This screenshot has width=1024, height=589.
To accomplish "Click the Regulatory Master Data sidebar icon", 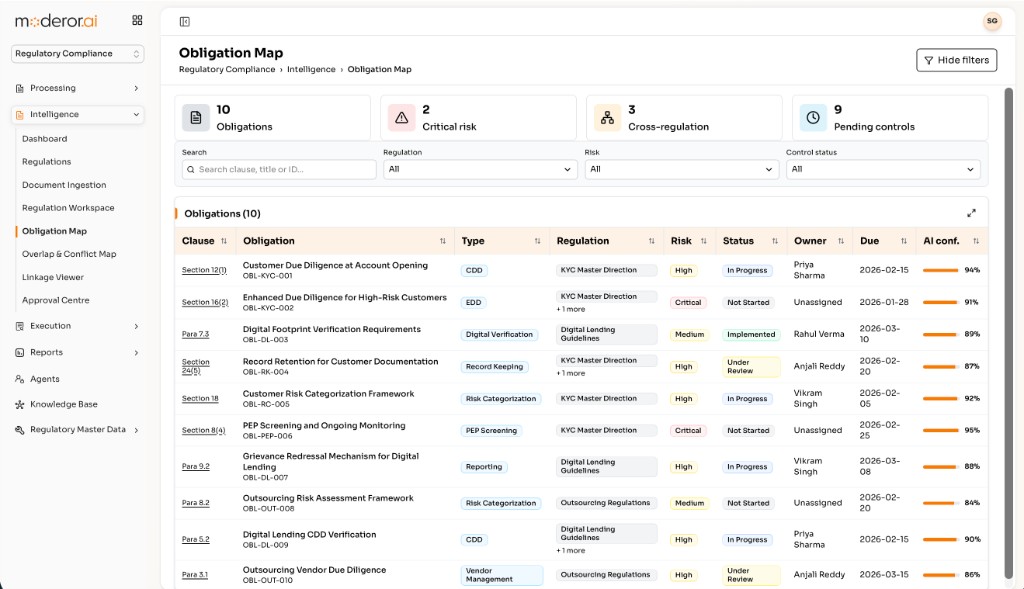I will pos(20,430).
